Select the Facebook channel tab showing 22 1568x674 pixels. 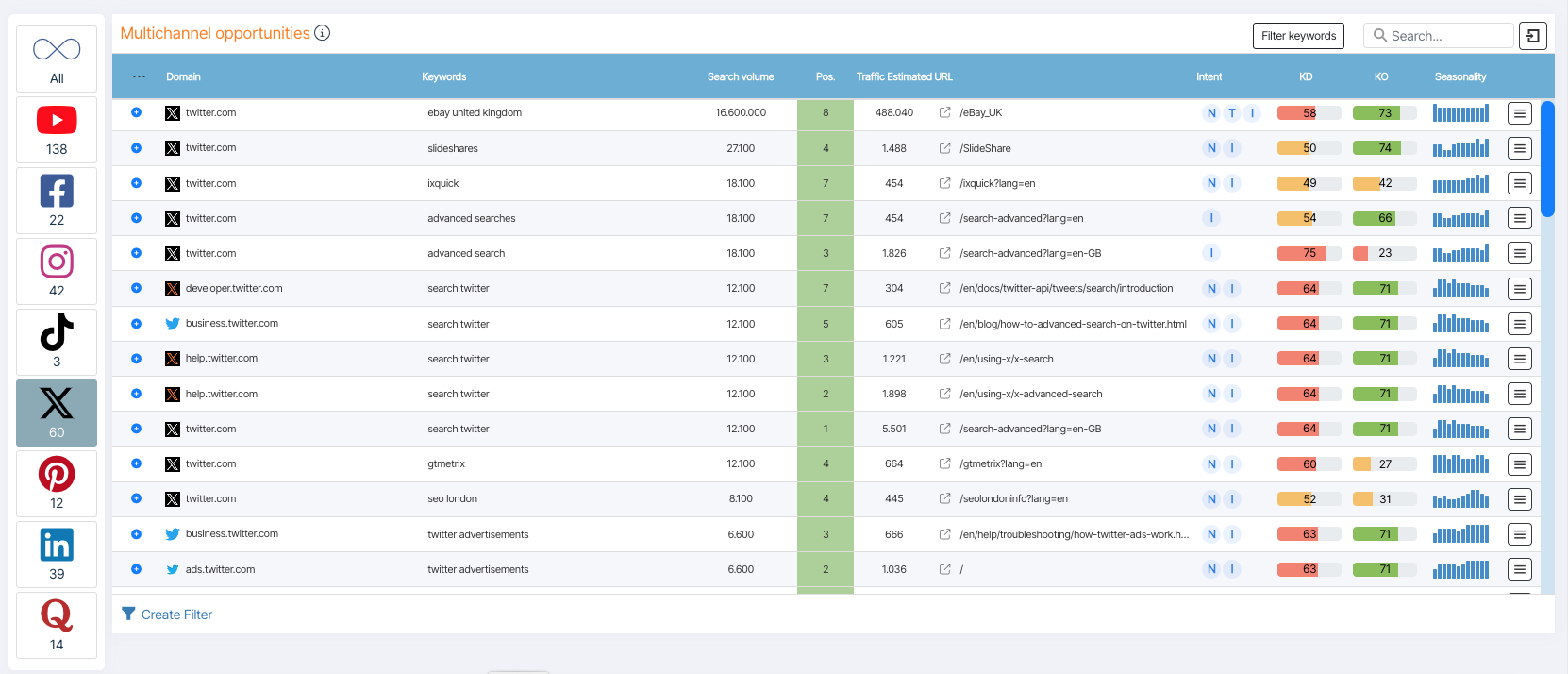click(57, 200)
